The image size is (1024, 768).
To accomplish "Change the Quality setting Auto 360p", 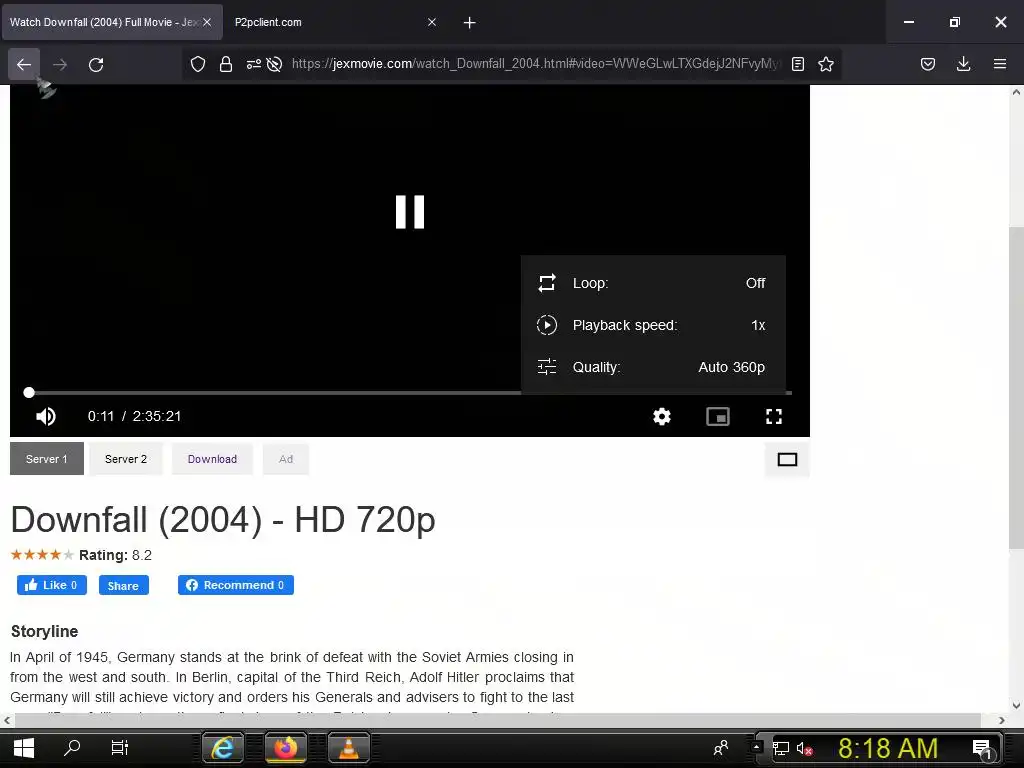I will point(652,367).
